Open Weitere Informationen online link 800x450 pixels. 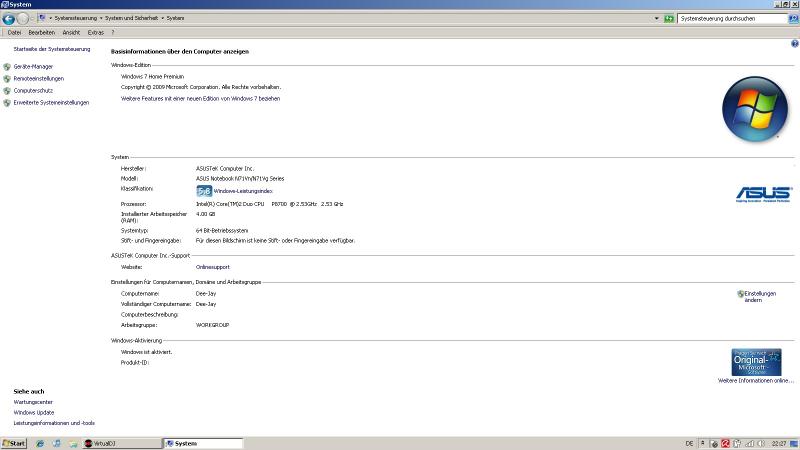[756, 381]
